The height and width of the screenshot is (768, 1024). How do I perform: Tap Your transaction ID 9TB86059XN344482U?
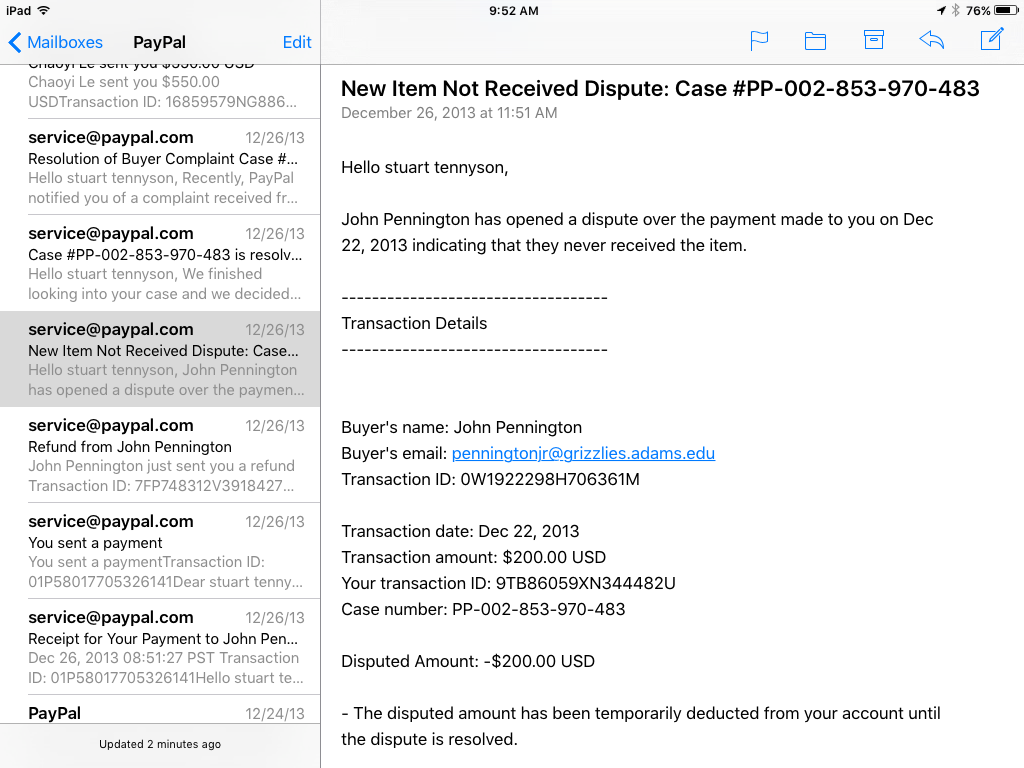click(508, 583)
